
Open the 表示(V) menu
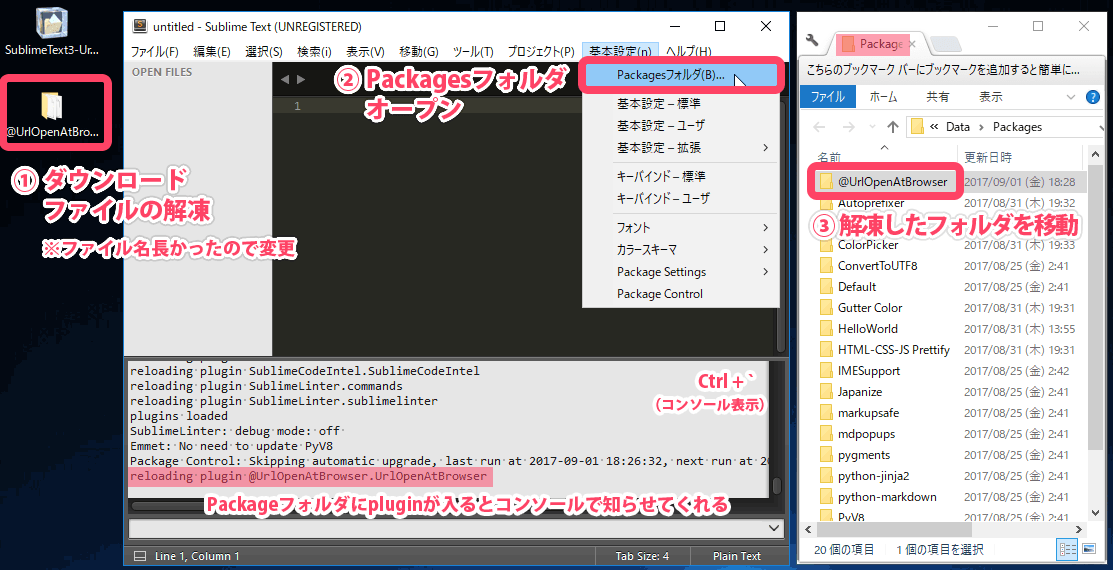pyautogui.click(x=365, y=52)
